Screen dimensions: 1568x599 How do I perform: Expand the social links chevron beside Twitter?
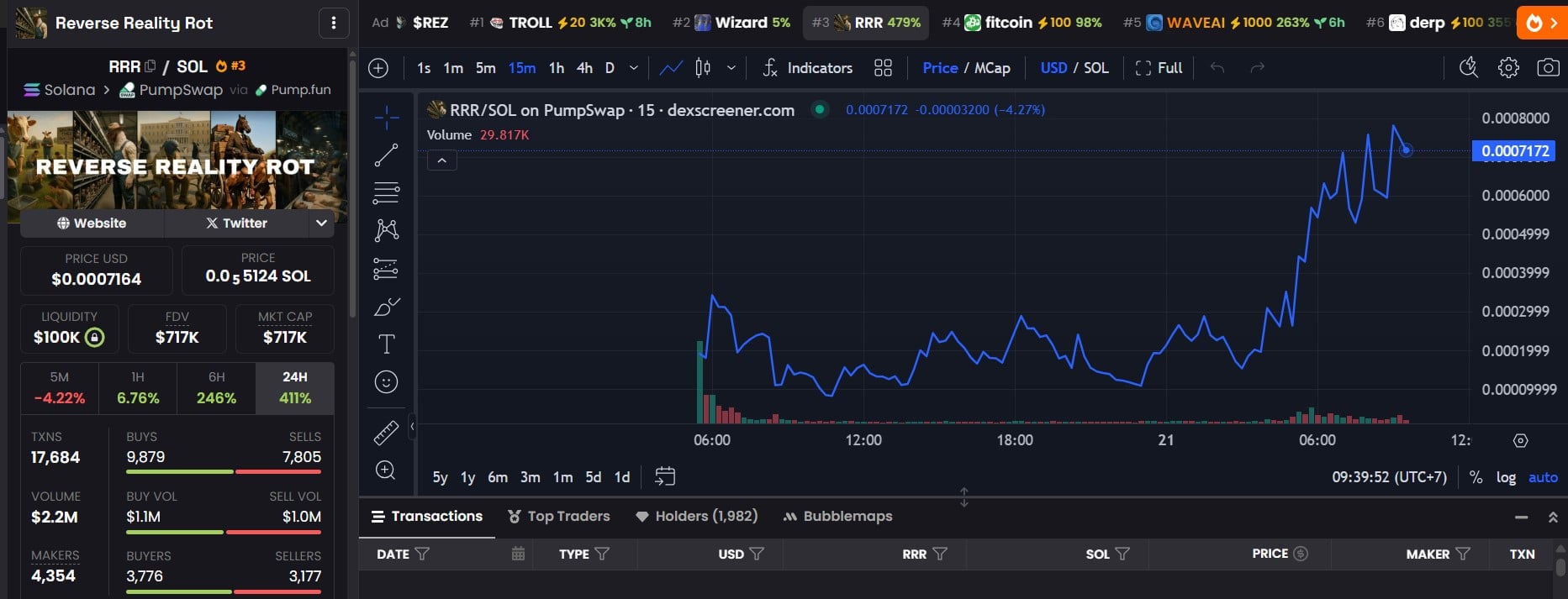point(321,223)
